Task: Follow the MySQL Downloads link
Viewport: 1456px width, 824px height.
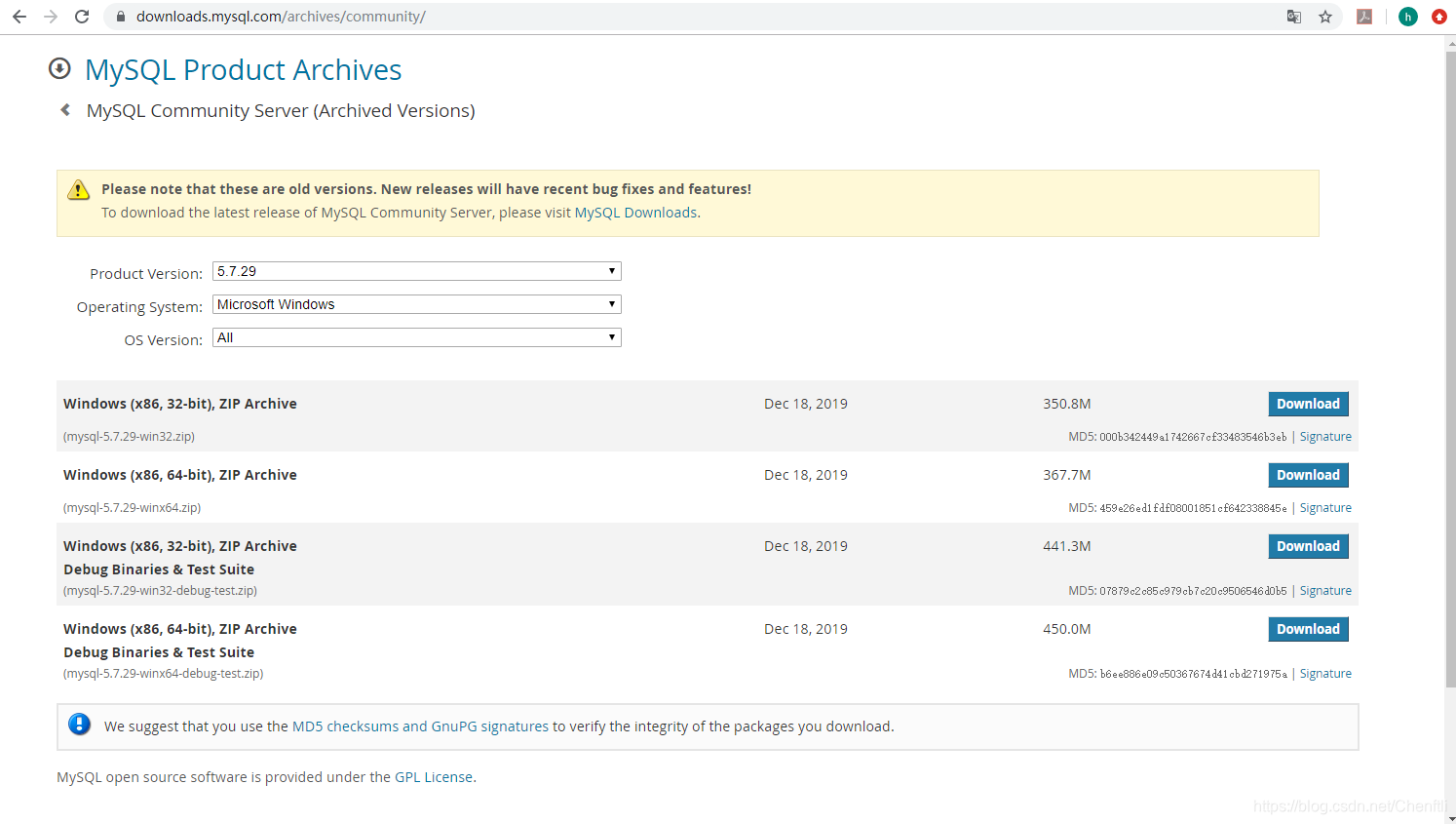Action: [635, 213]
